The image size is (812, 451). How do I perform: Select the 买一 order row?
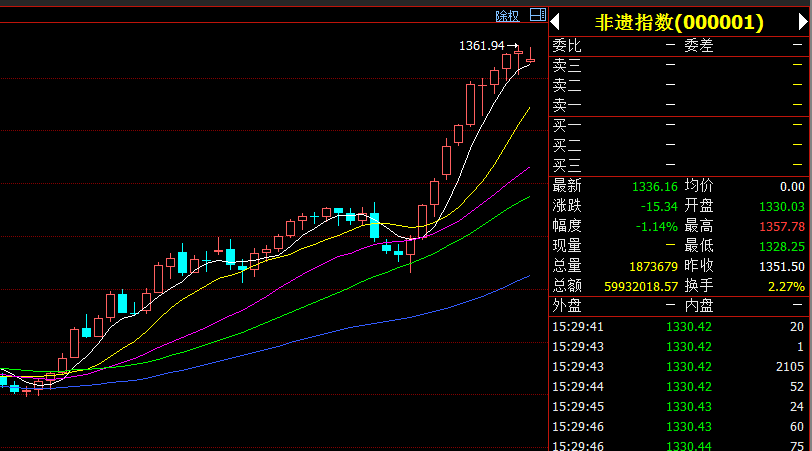point(678,125)
